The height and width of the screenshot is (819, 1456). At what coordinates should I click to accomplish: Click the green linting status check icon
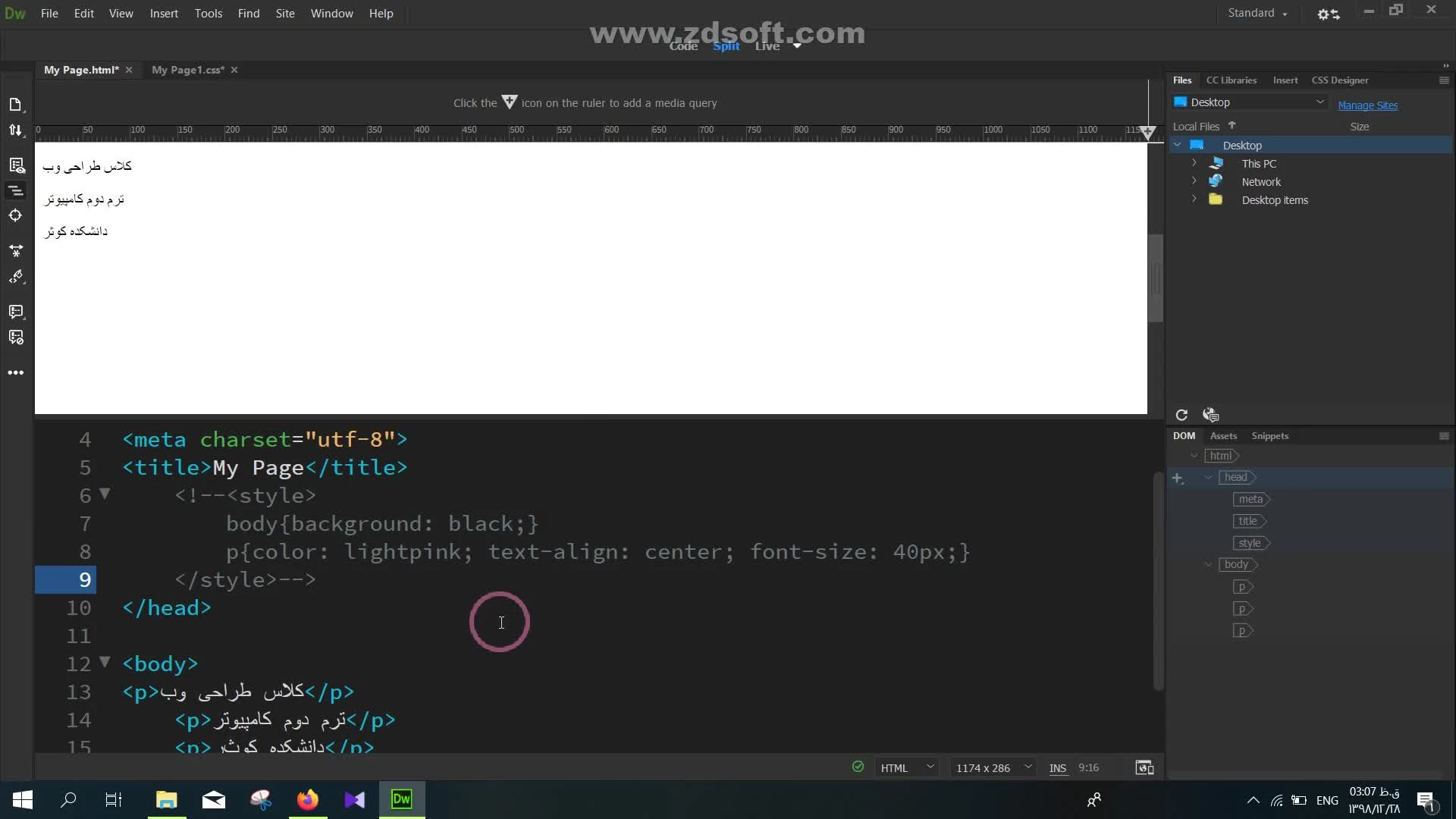click(x=858, y=767)
